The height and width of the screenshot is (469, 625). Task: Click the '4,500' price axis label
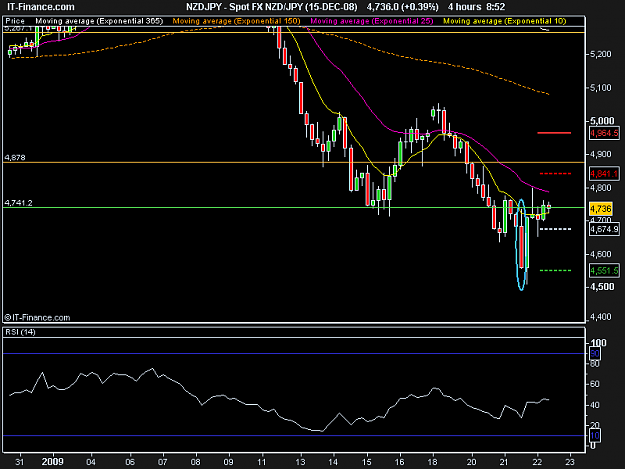tap(602, 287)
